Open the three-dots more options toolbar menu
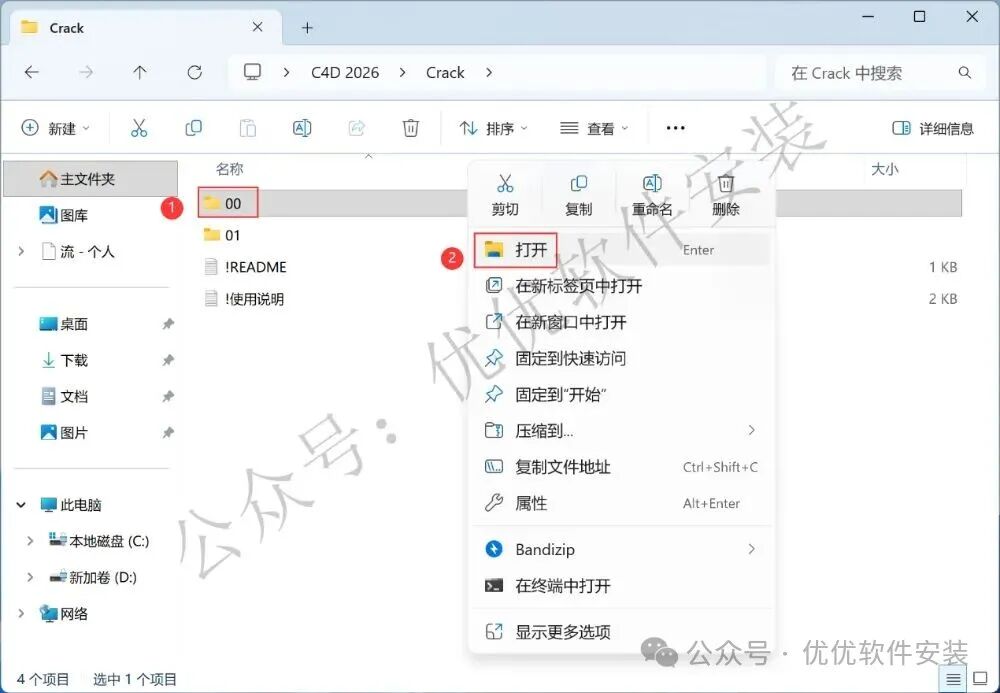The image size is (1000, 693). pos(675,128)
